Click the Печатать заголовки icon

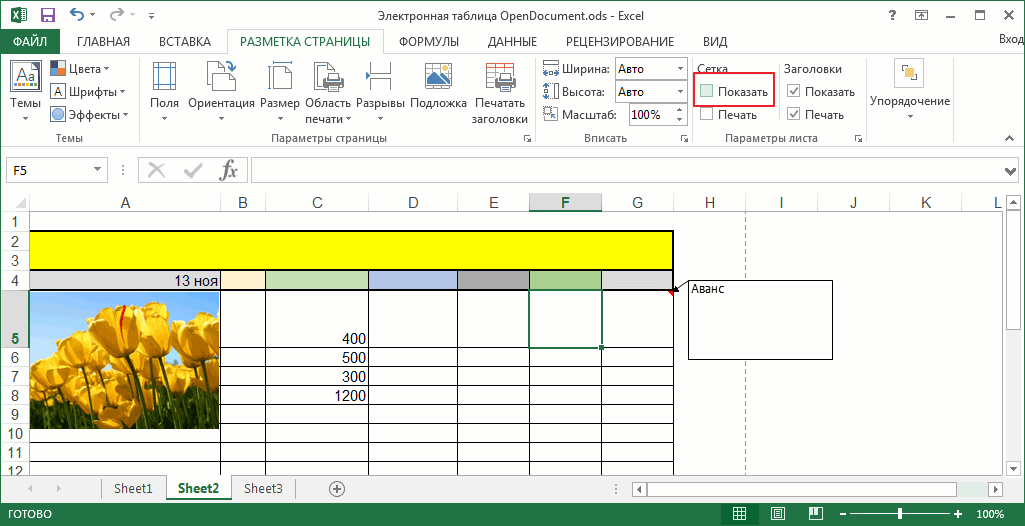point(499,77)
